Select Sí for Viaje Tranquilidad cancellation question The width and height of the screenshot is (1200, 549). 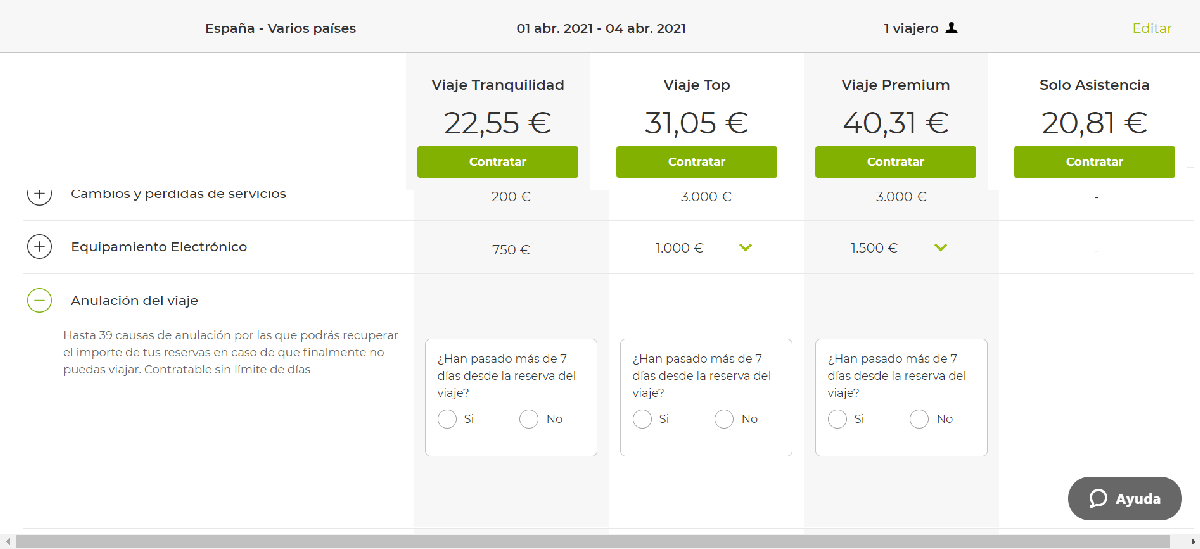pyautogui.click(x=448, y=419)
